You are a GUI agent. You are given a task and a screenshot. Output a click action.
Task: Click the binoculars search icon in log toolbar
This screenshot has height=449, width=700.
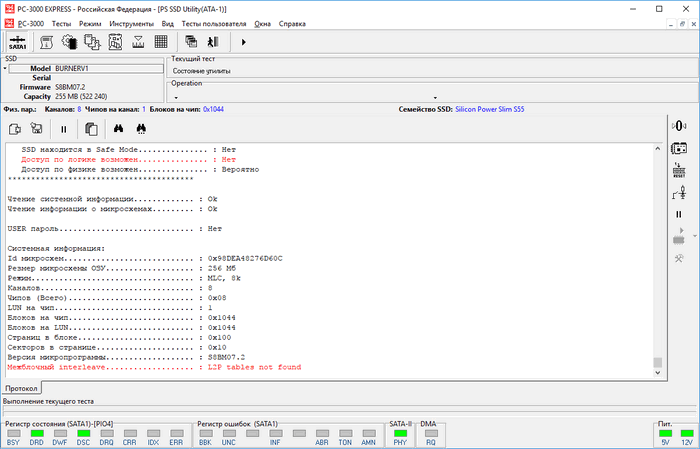[118, 128]
